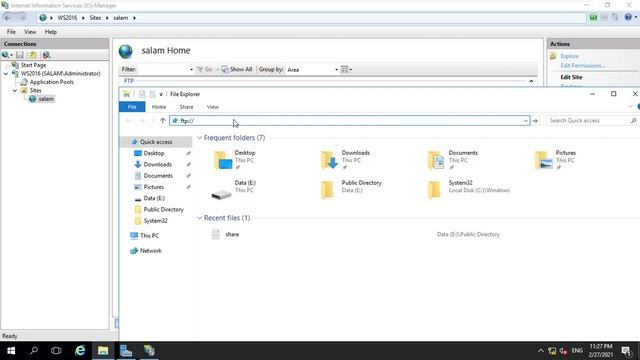Select WS2016 server node in the tree

point(60,73)
